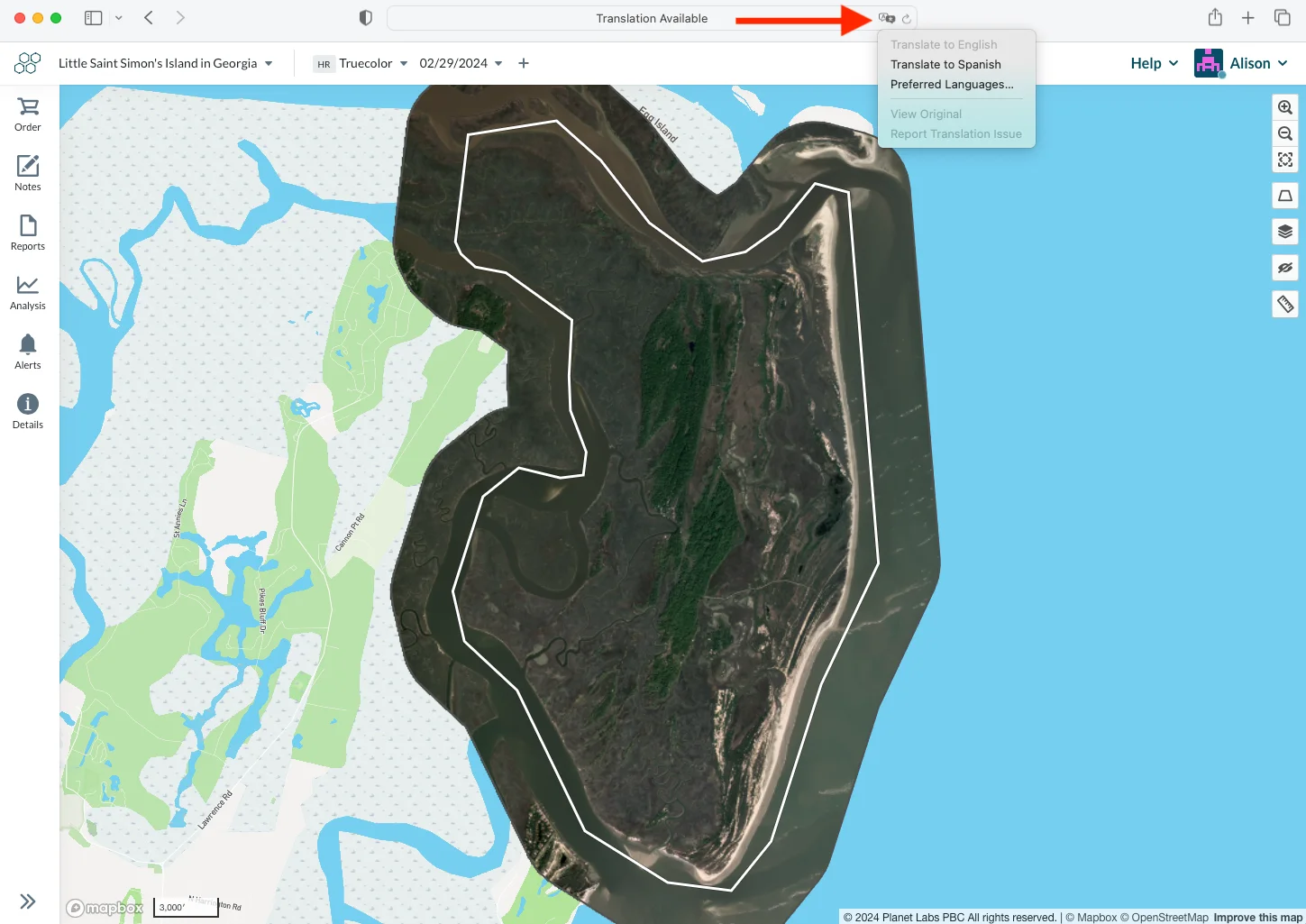The image size is (1306, 924).
Task: Open the Analysis chart panel
Action: click(28, 293)
